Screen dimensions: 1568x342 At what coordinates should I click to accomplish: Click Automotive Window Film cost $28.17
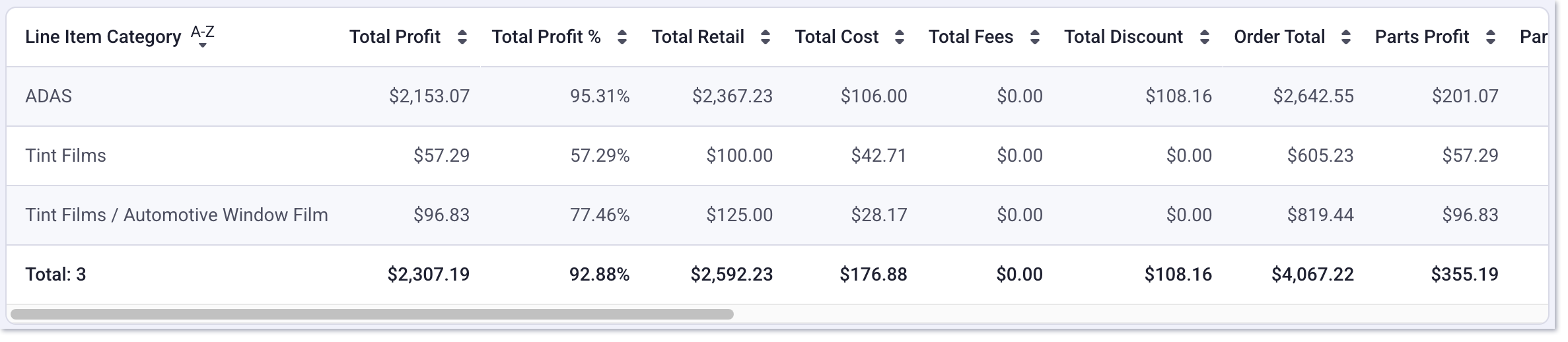[879, 215]
